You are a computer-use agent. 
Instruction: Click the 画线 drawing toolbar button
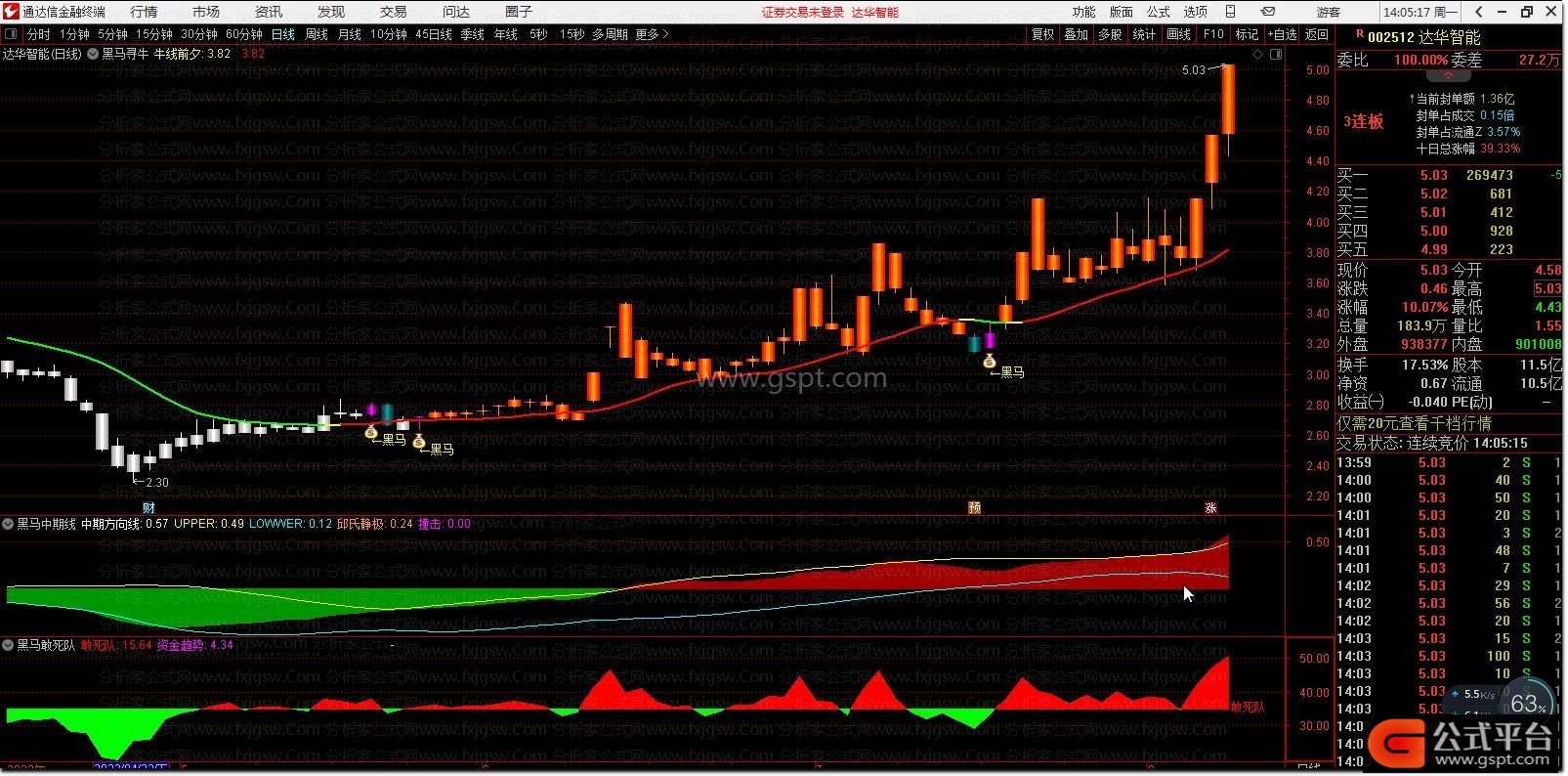point(1179,34)
